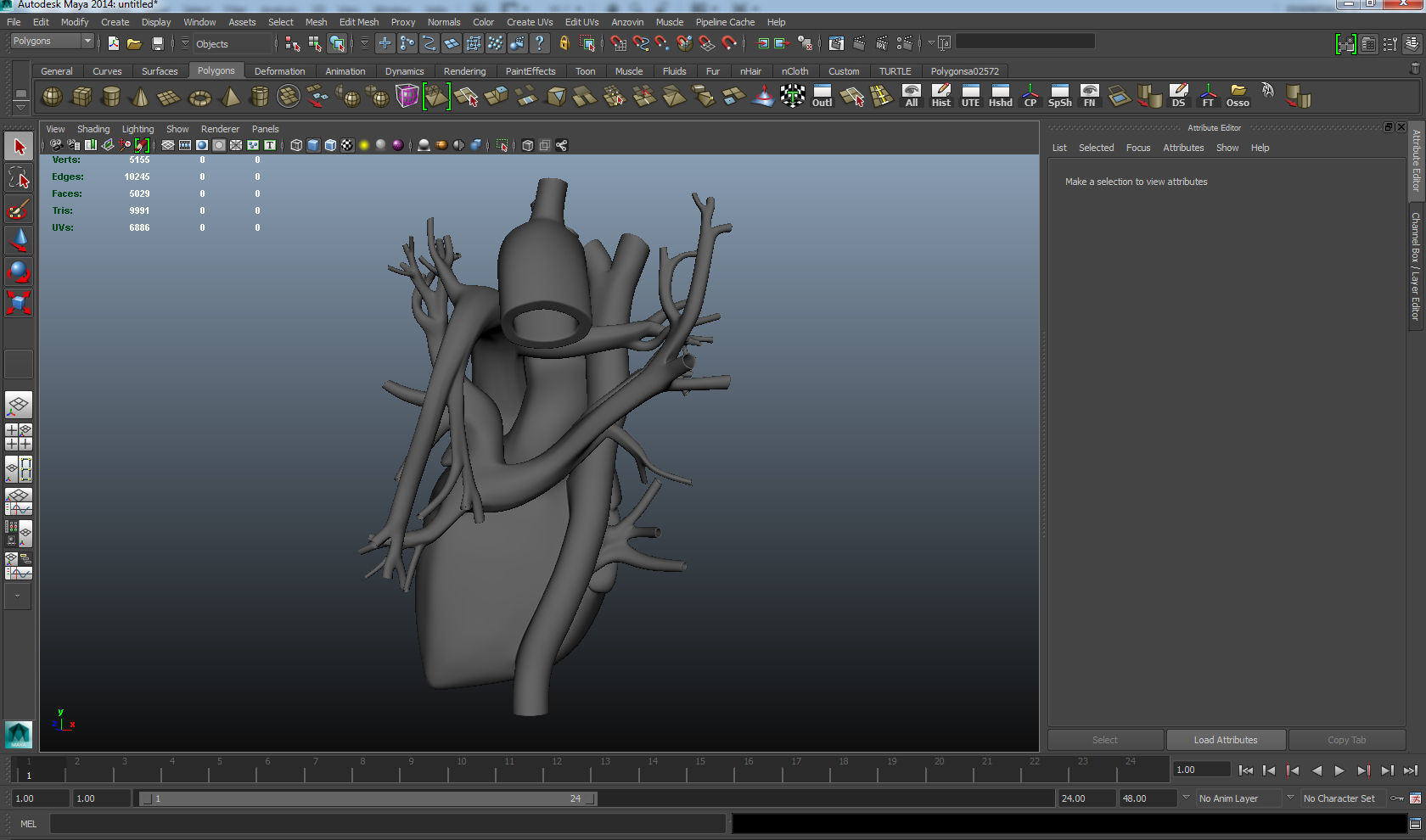Image resolution: width=1426 pixels, height=840 pixels.
Task: Play the animation forwards
Action: coord(1339,770)
